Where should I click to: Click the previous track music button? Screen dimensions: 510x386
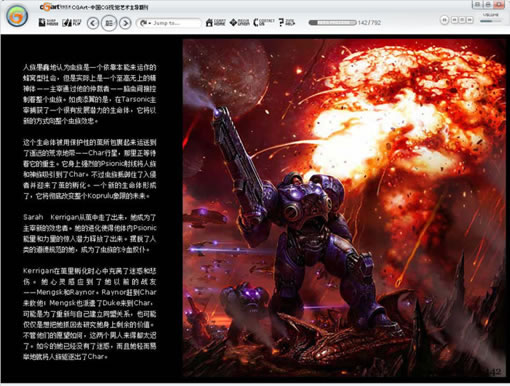point(454,20)
